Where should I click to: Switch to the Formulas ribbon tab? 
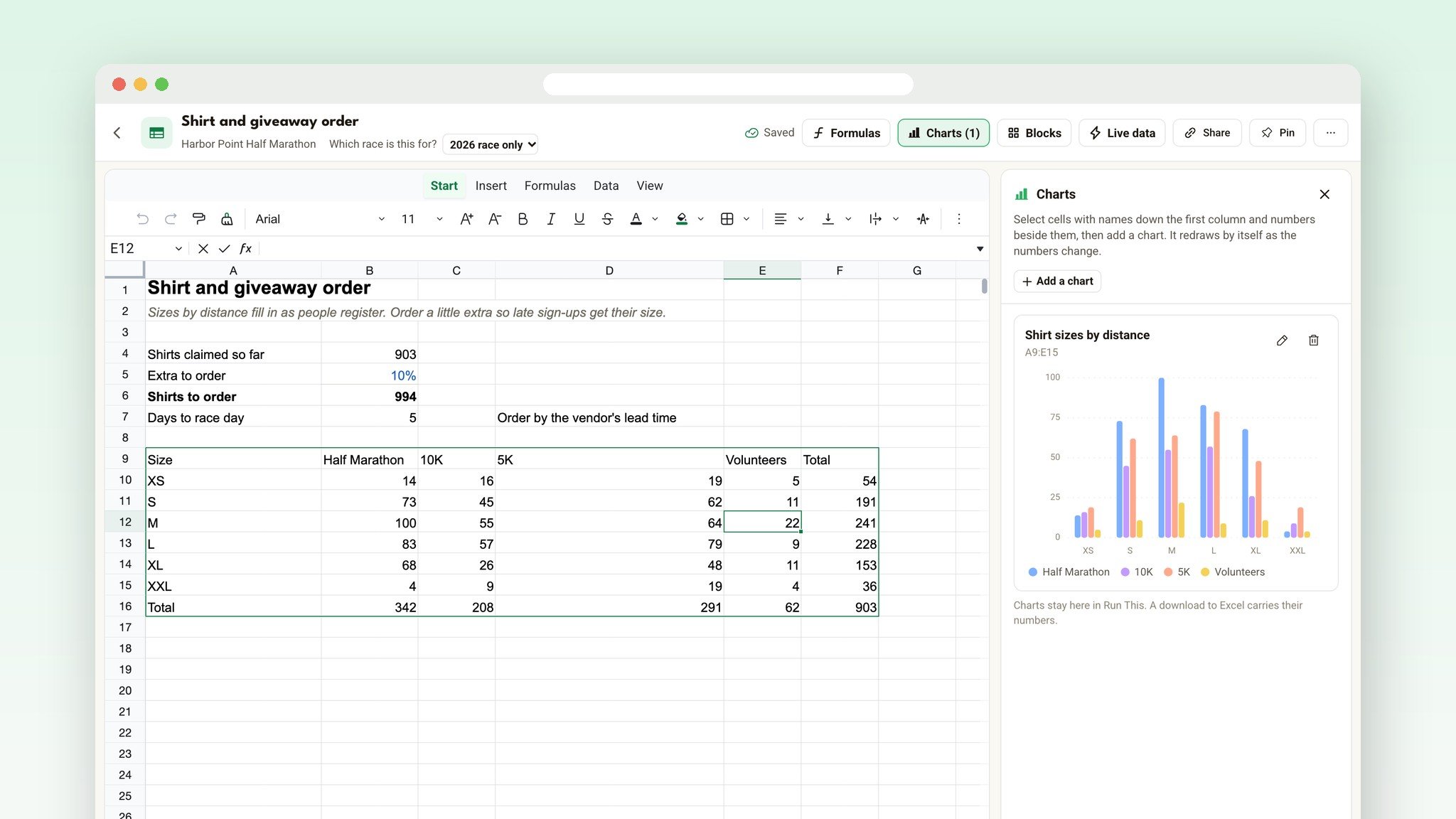coord(550,186)
